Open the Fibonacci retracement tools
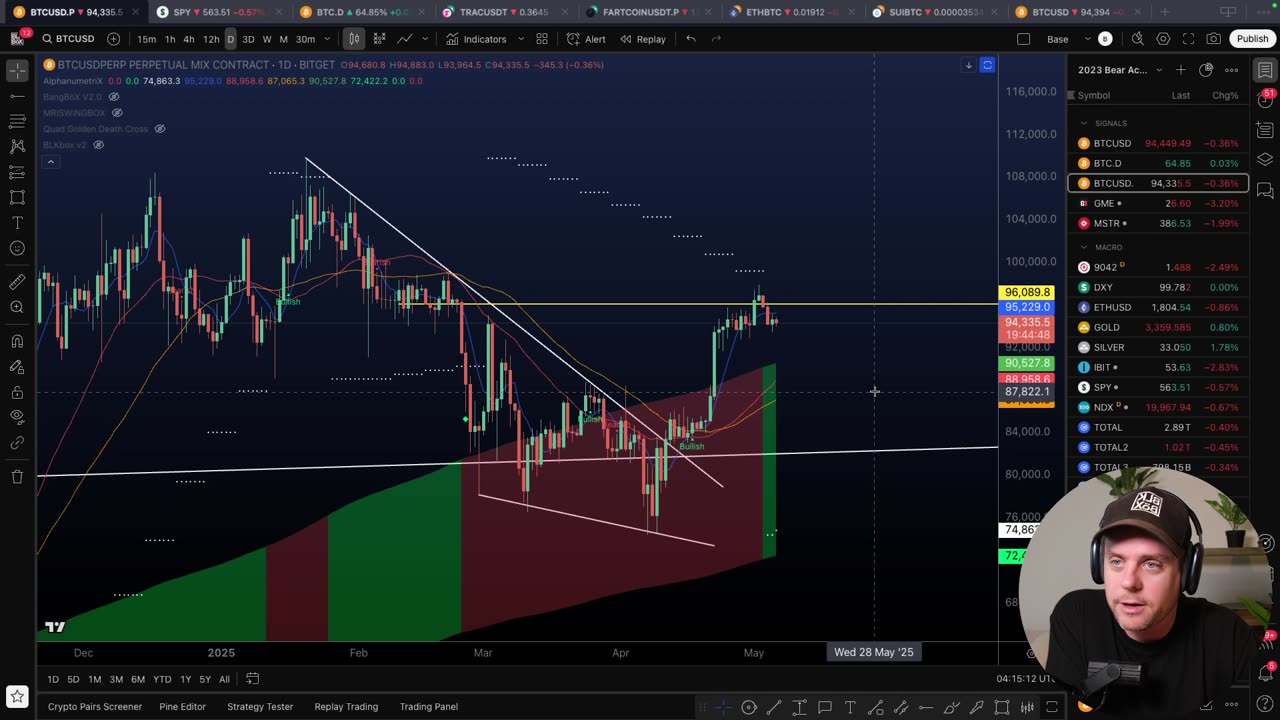Image resolution: width=1280 pixels, height=720 pixels. 17,121
